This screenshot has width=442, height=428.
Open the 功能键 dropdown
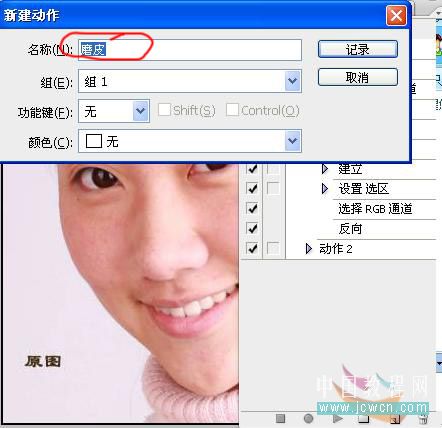(x=114, y=111)
